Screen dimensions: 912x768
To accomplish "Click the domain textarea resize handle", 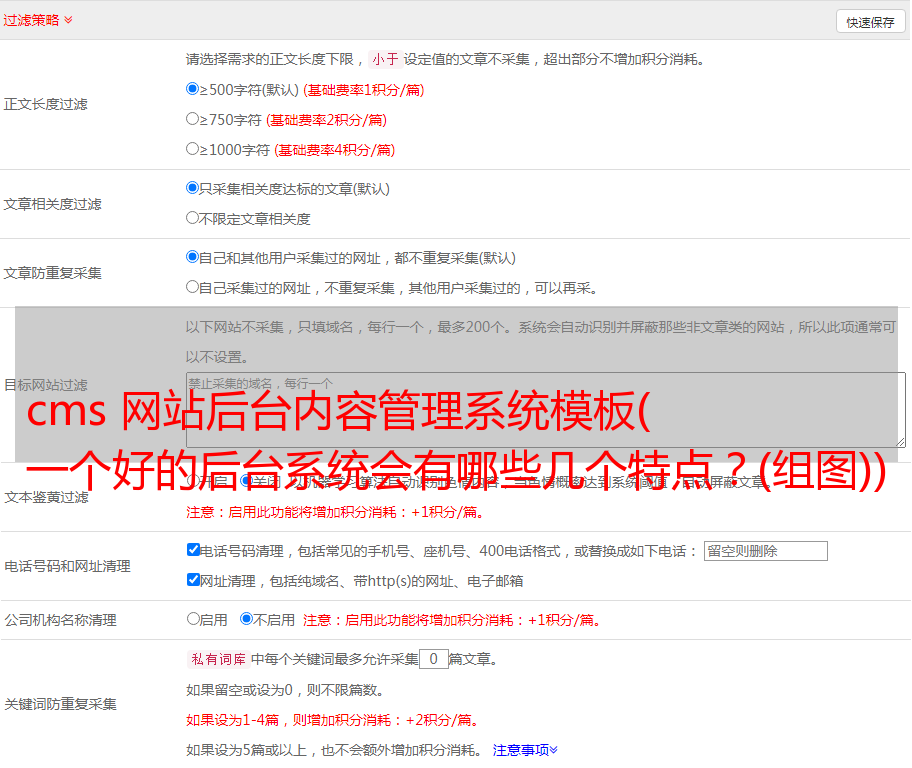I will pos(900,441).
